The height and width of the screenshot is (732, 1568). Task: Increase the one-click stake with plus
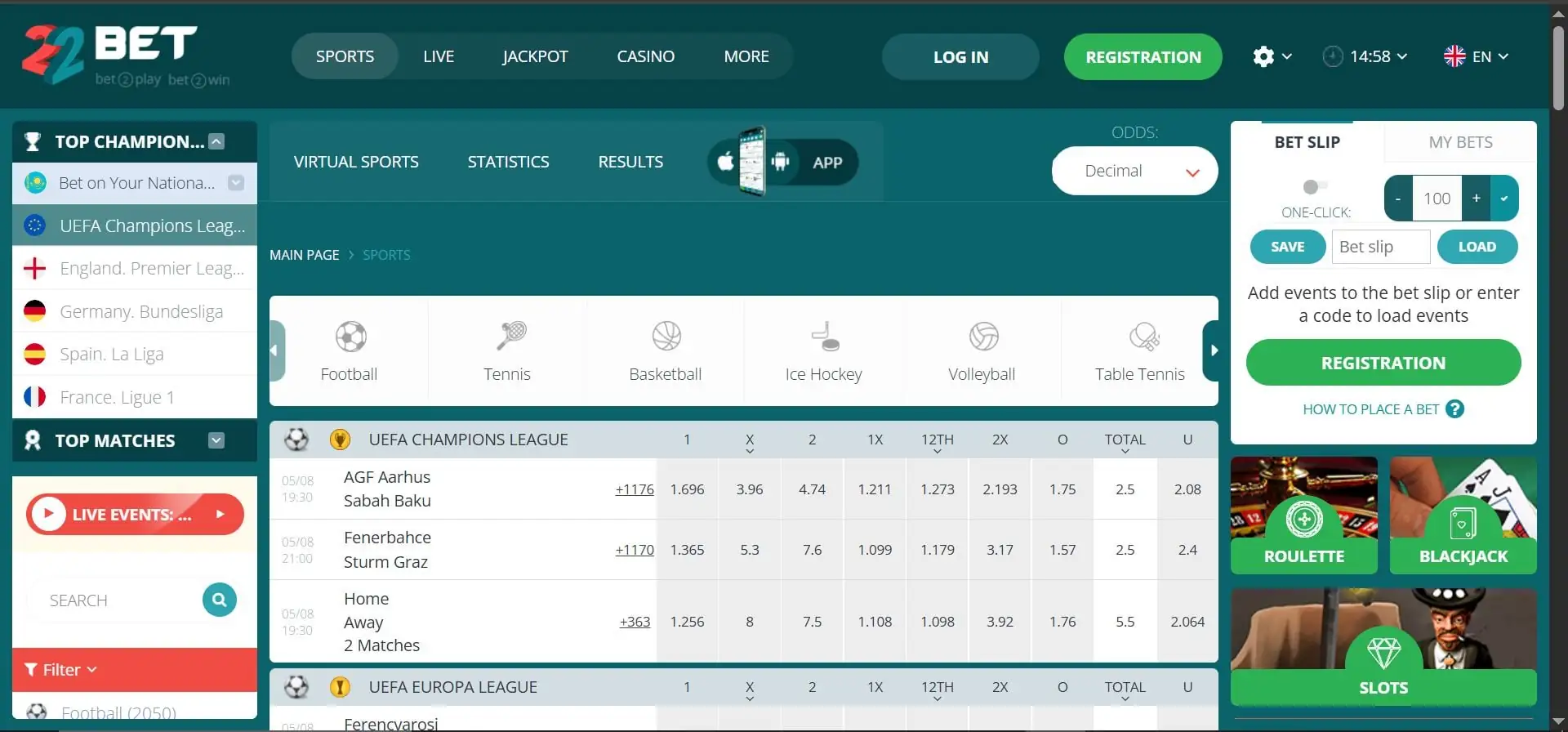point(1476,199)
